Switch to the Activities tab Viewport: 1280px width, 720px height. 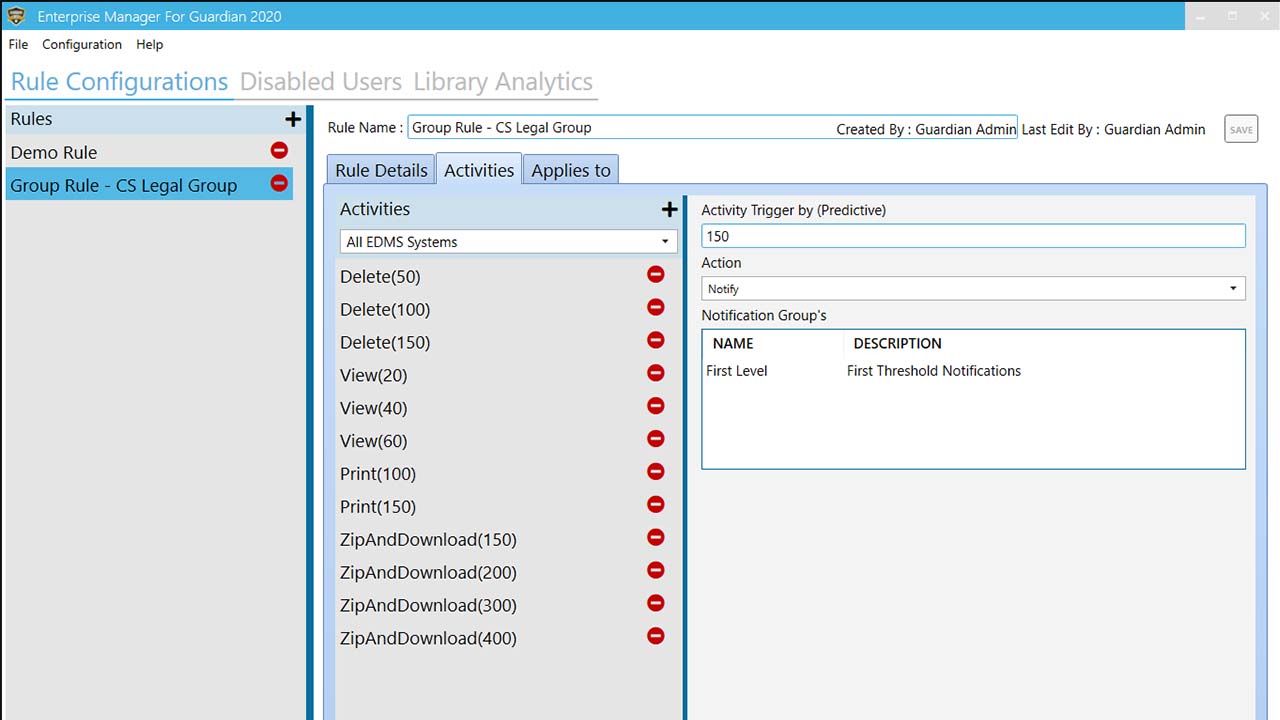[479, 170]
